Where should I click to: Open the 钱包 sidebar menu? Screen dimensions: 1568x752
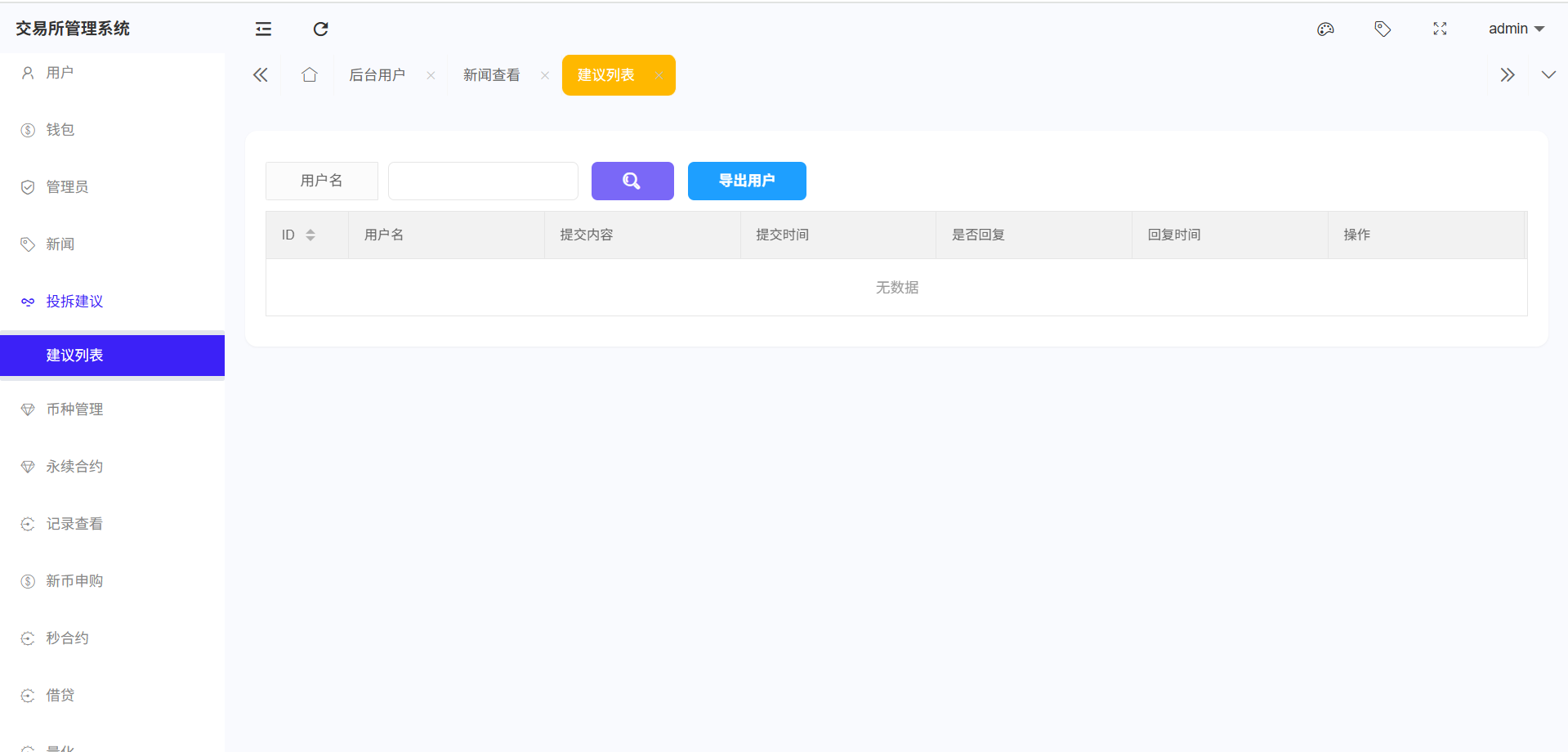pos(60,130)
